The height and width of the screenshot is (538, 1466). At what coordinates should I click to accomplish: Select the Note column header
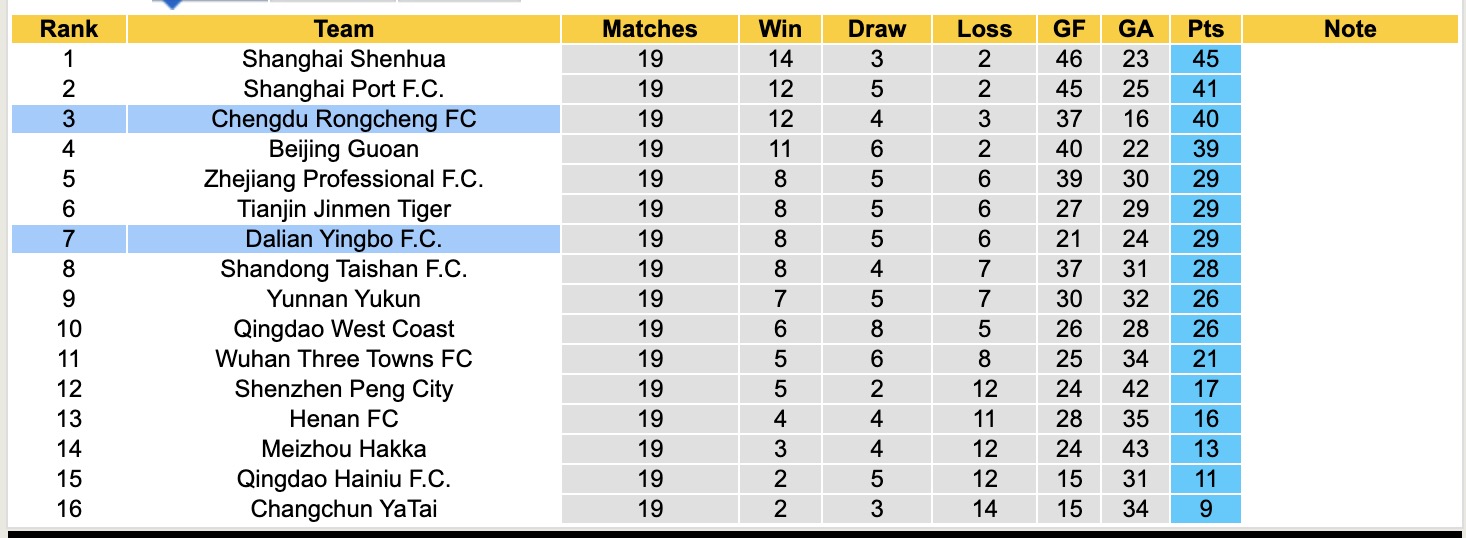point(1350,29)
